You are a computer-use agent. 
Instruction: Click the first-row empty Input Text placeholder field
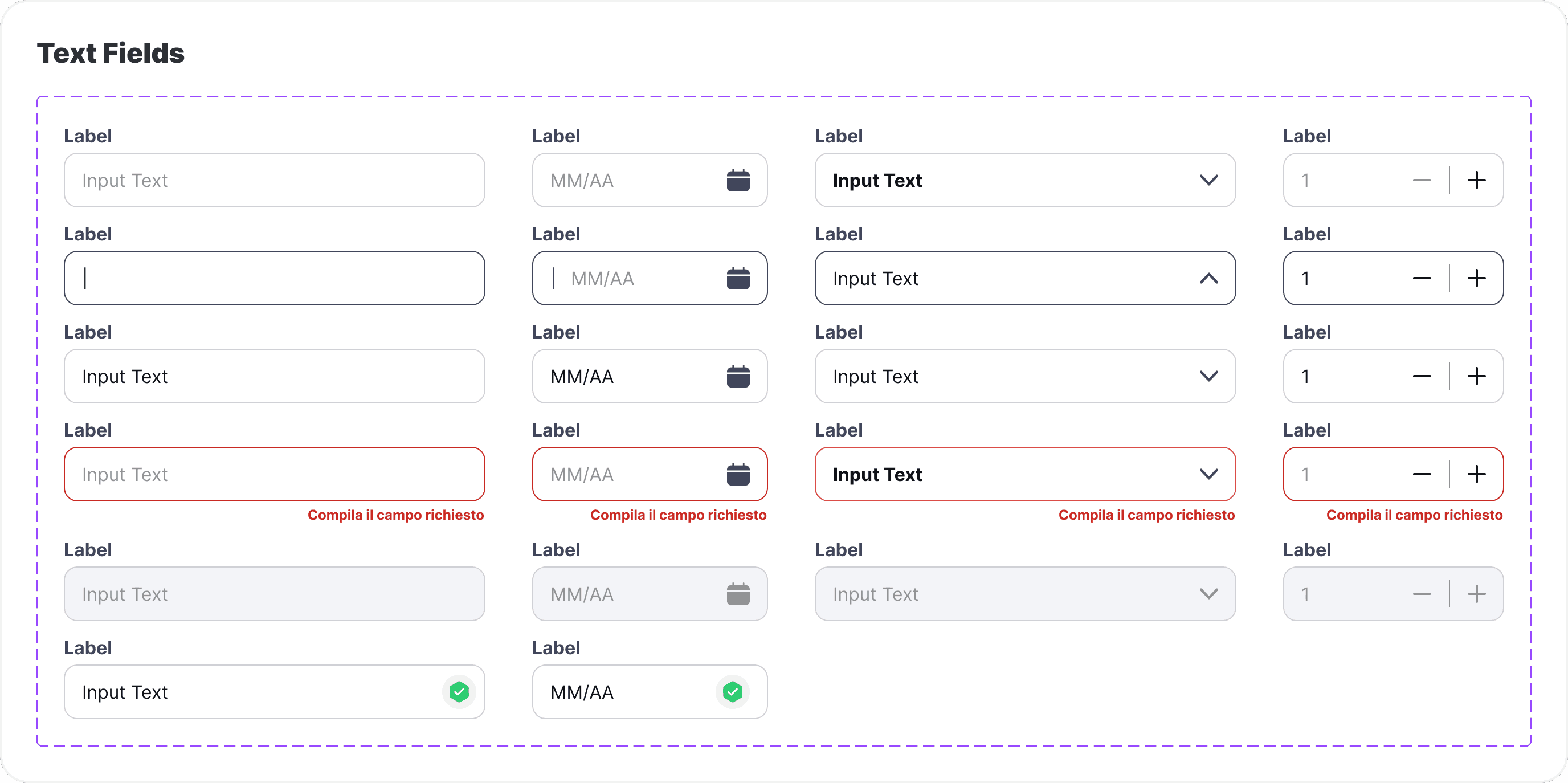274,180
